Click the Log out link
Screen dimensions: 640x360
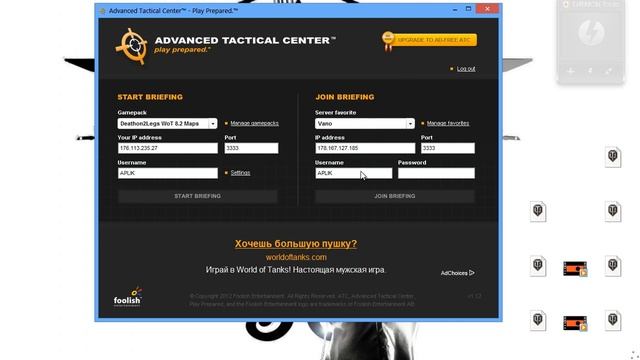(x=466, y=69)
